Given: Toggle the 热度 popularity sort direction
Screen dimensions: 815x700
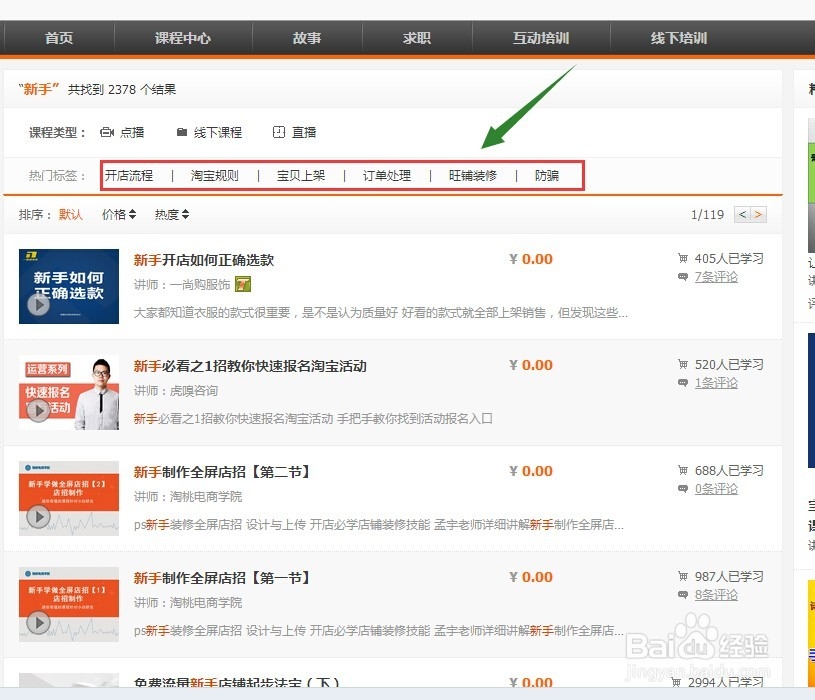Looking at the screenshot, I should [x=185, y=213].
